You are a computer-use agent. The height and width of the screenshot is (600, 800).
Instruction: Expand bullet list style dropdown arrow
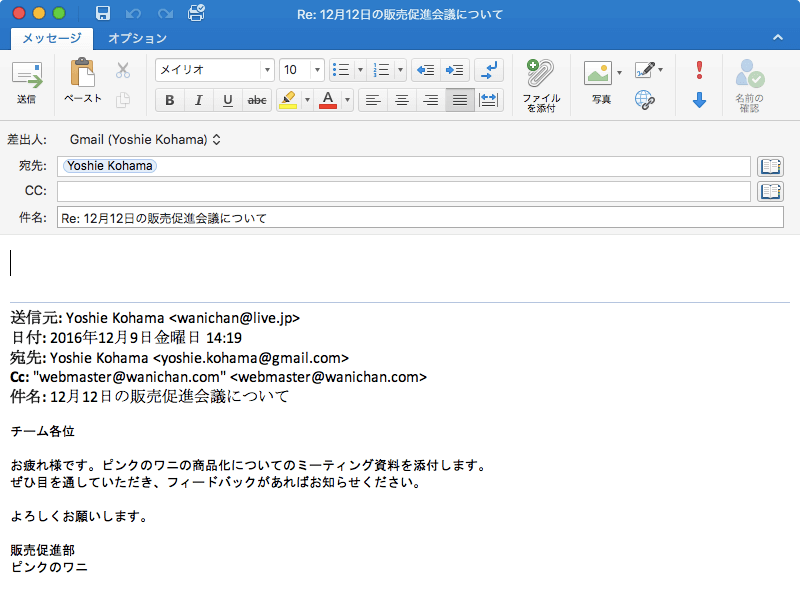point(360,70)
